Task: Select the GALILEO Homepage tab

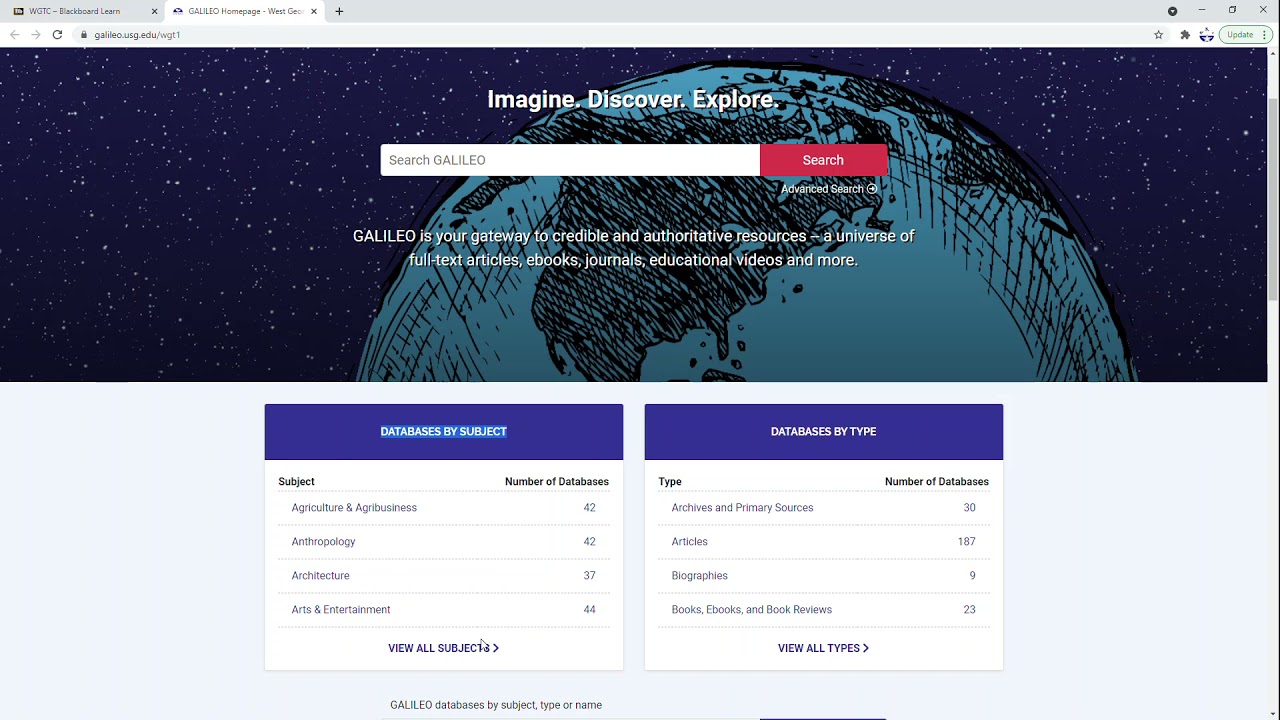Action: click(x=244, y=11)
